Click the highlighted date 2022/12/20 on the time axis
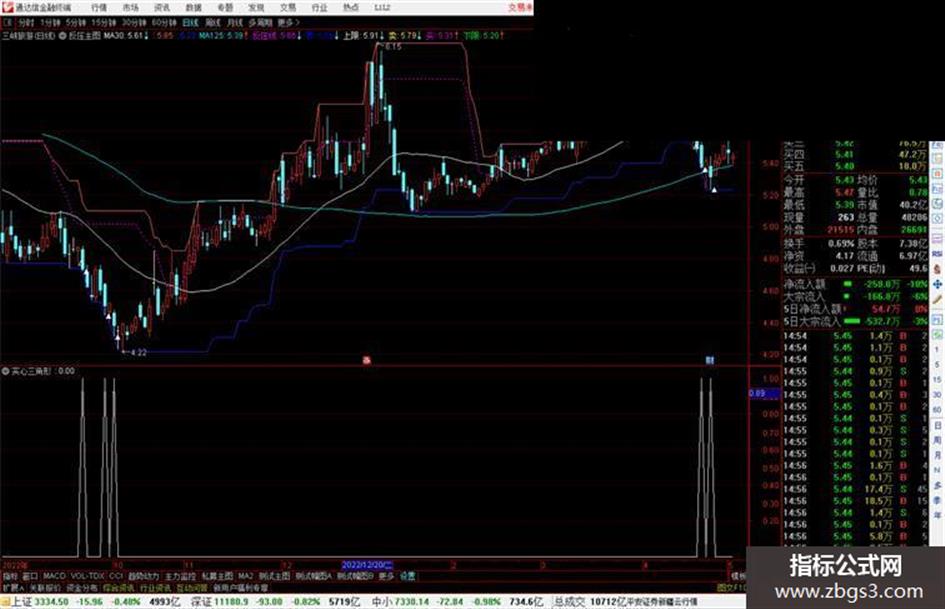 click(367, 566)
